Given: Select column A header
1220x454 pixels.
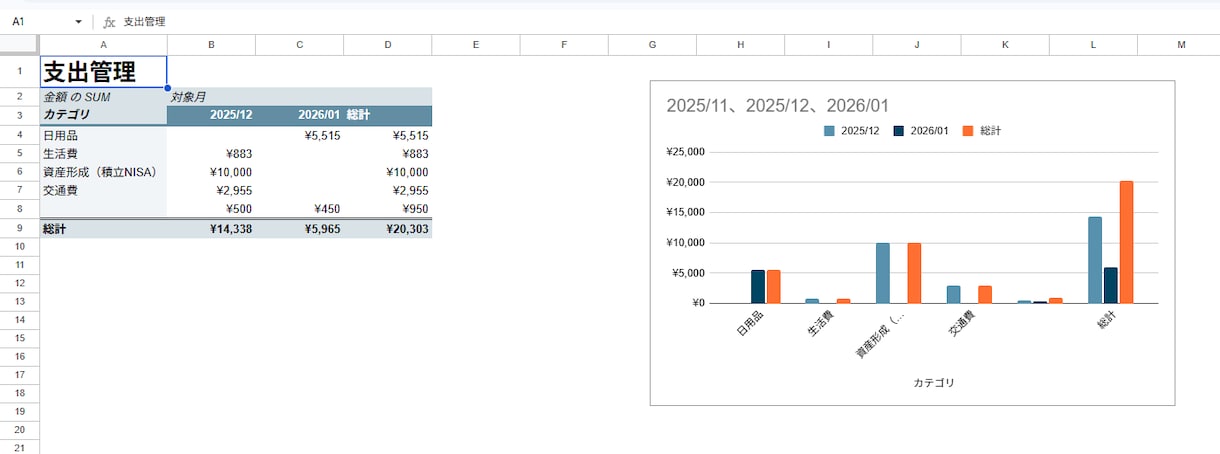Looking at the screenshot, I should pyautogui.click(x=103, y=44).
